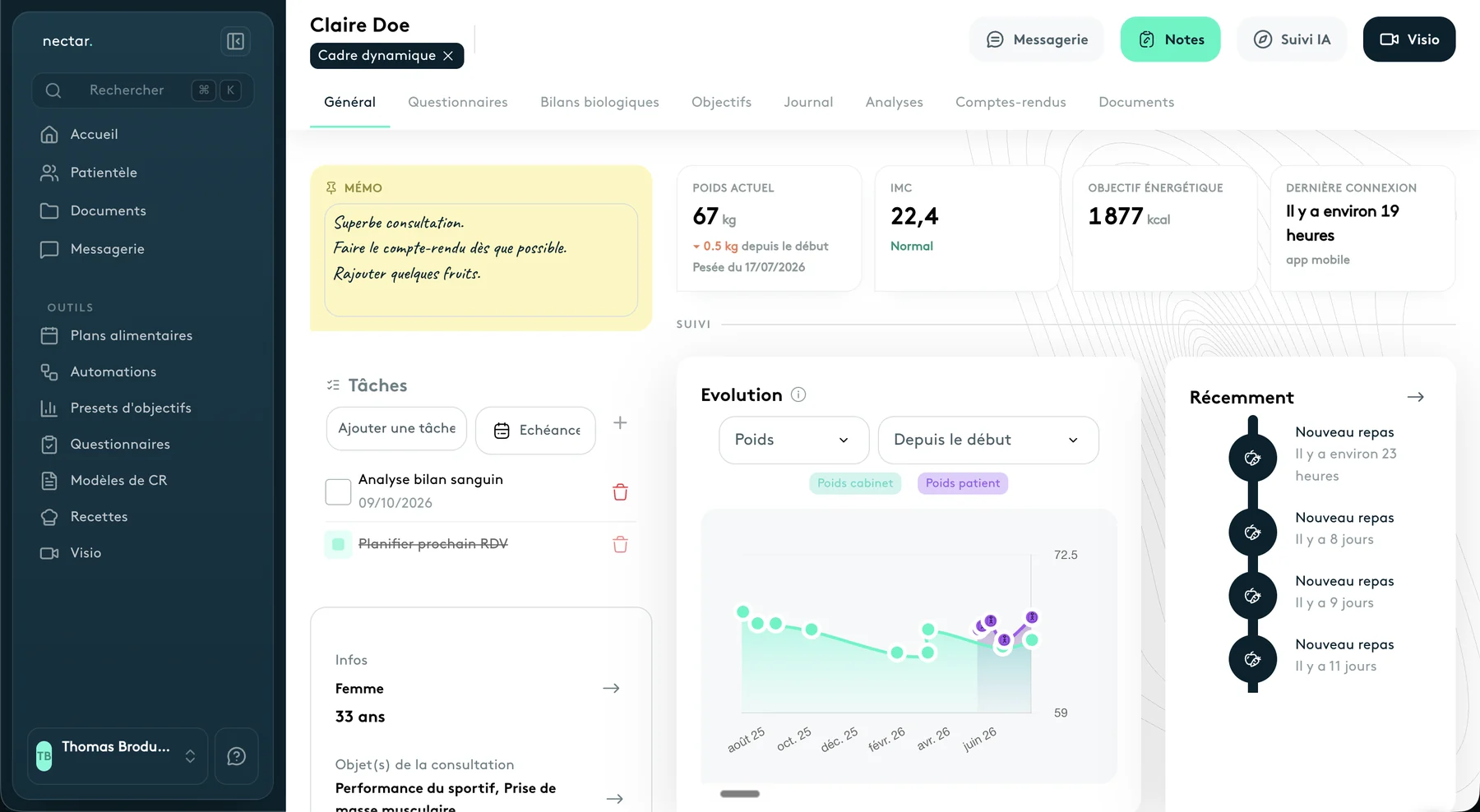Click the Notes button
Screen dimensions: 1480x812
pyautogui.click(x=1170, y=39)
